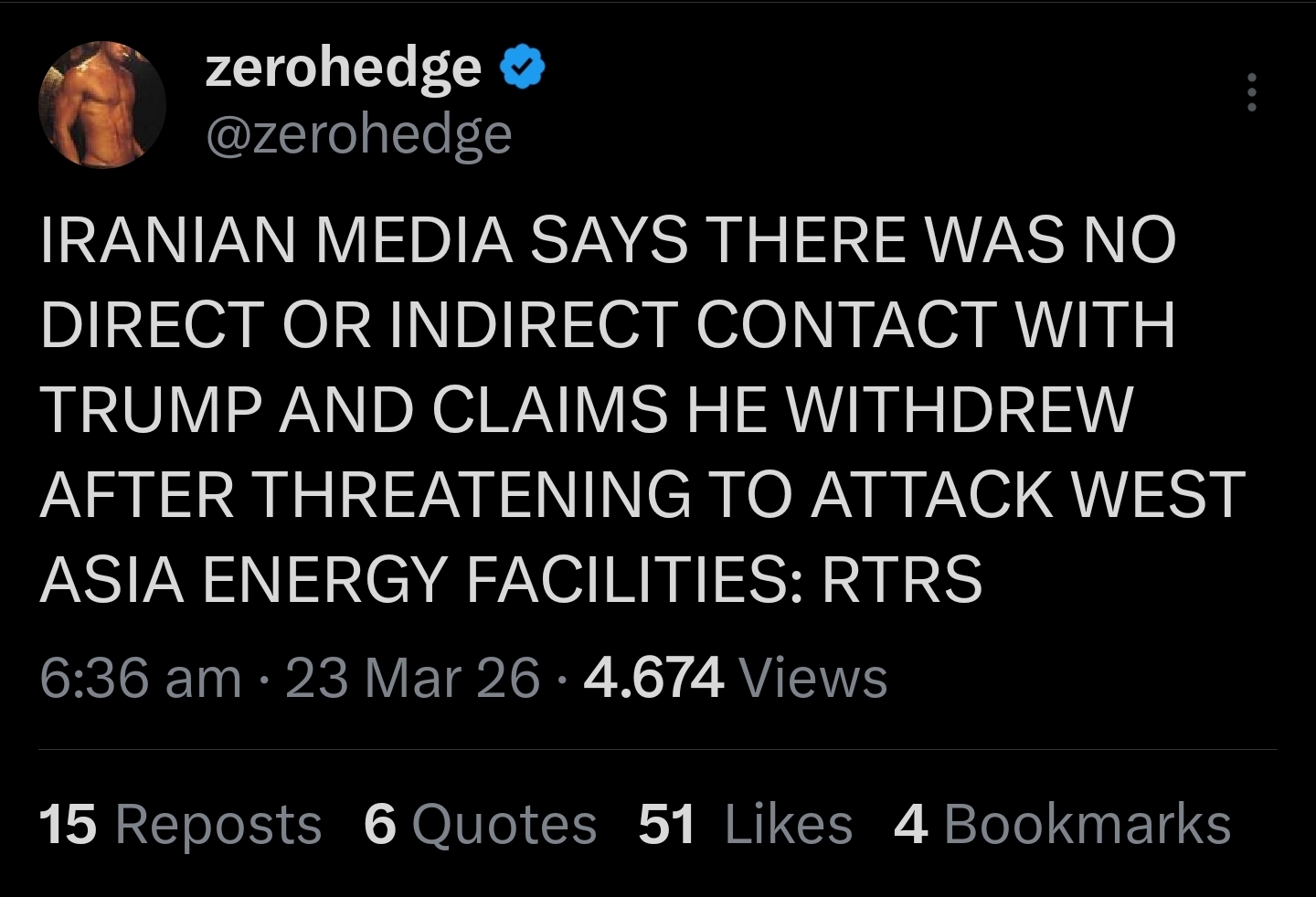
Task: Click the Bookmarks label text
Action: (1088, 823)
